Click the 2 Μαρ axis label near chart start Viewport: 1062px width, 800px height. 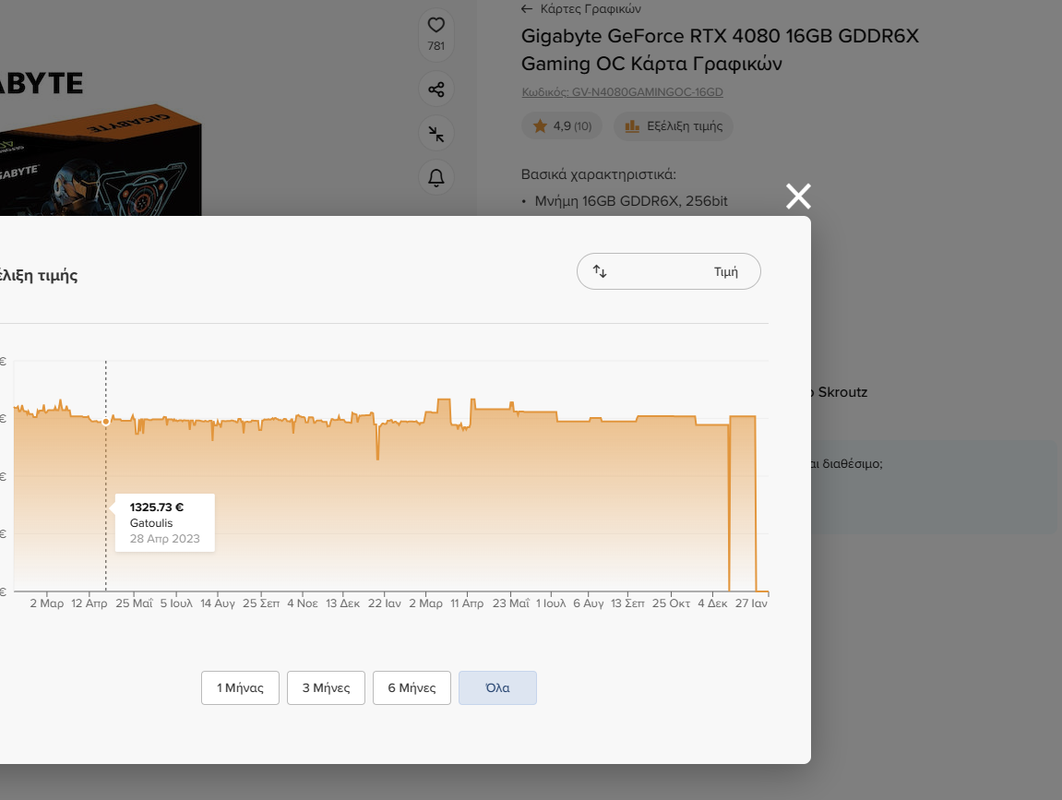click(x=47, y=603)
